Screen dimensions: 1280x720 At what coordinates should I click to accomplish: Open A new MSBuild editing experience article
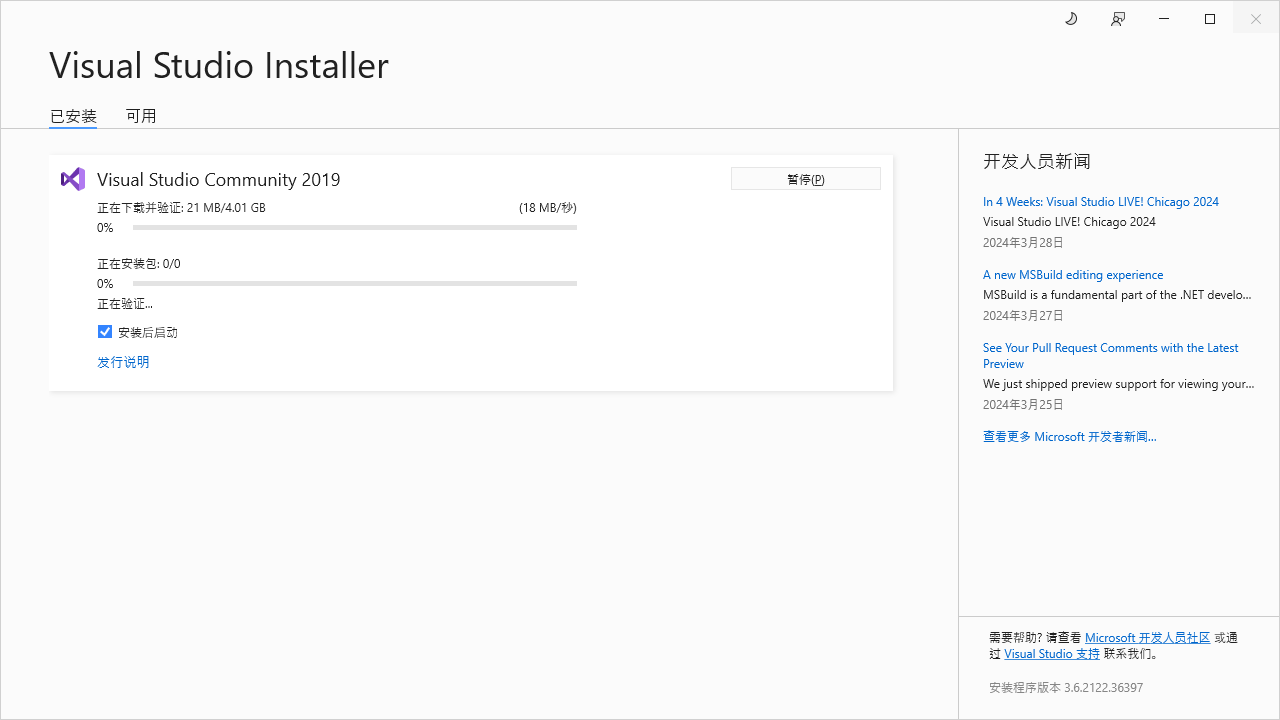[1073, 275]
